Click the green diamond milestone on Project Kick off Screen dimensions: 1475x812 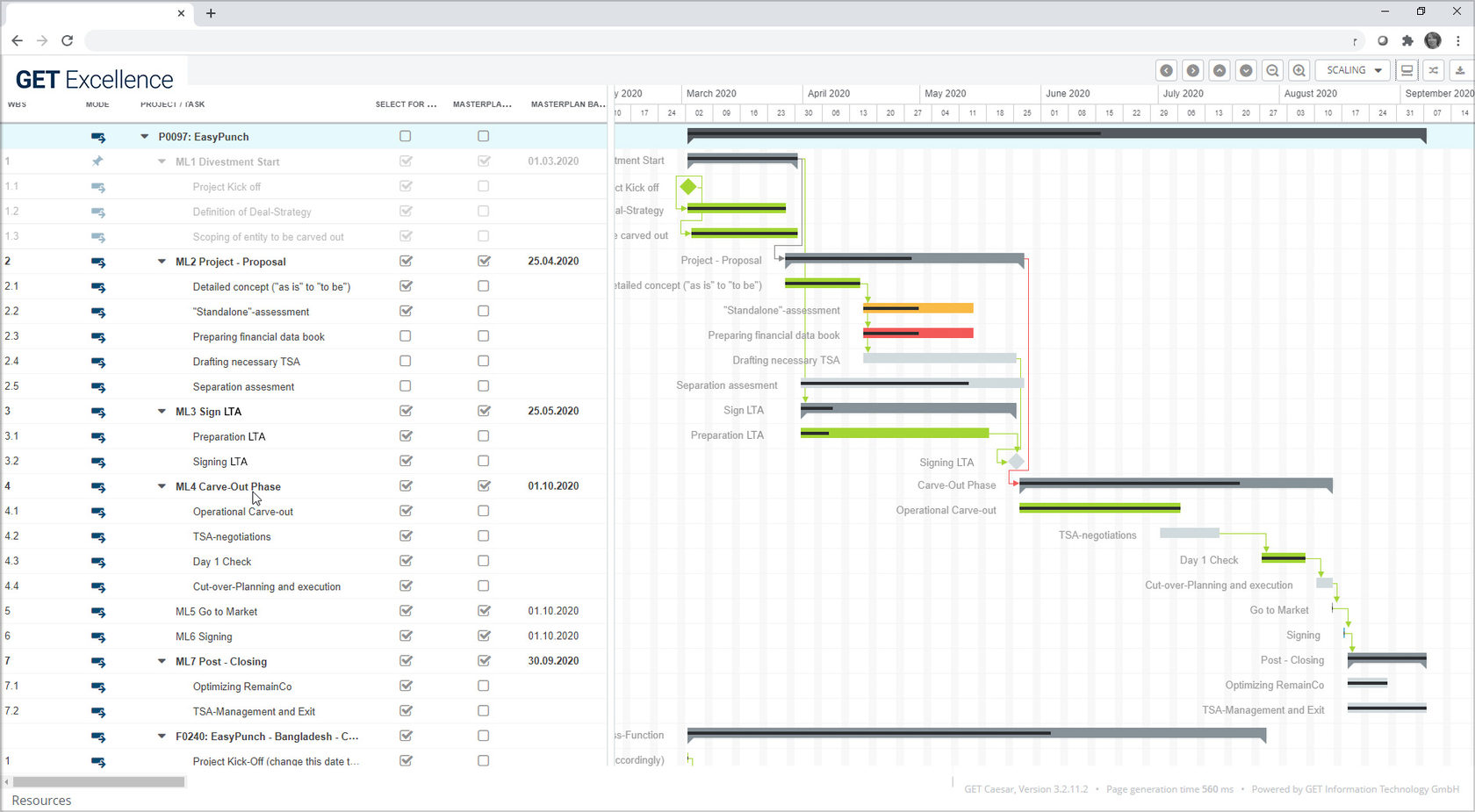click(x=688, y=186)
